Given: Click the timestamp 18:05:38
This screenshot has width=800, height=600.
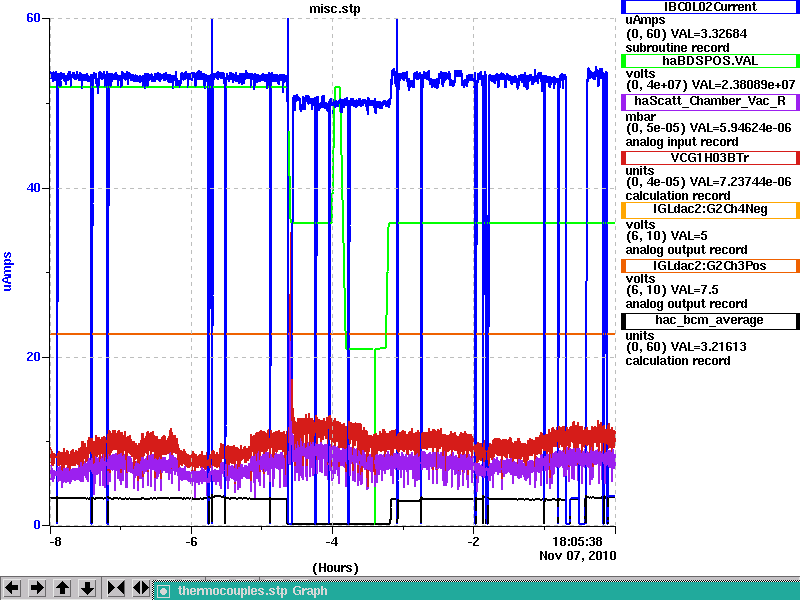Looking at the screenshot, I should (577, 541).
